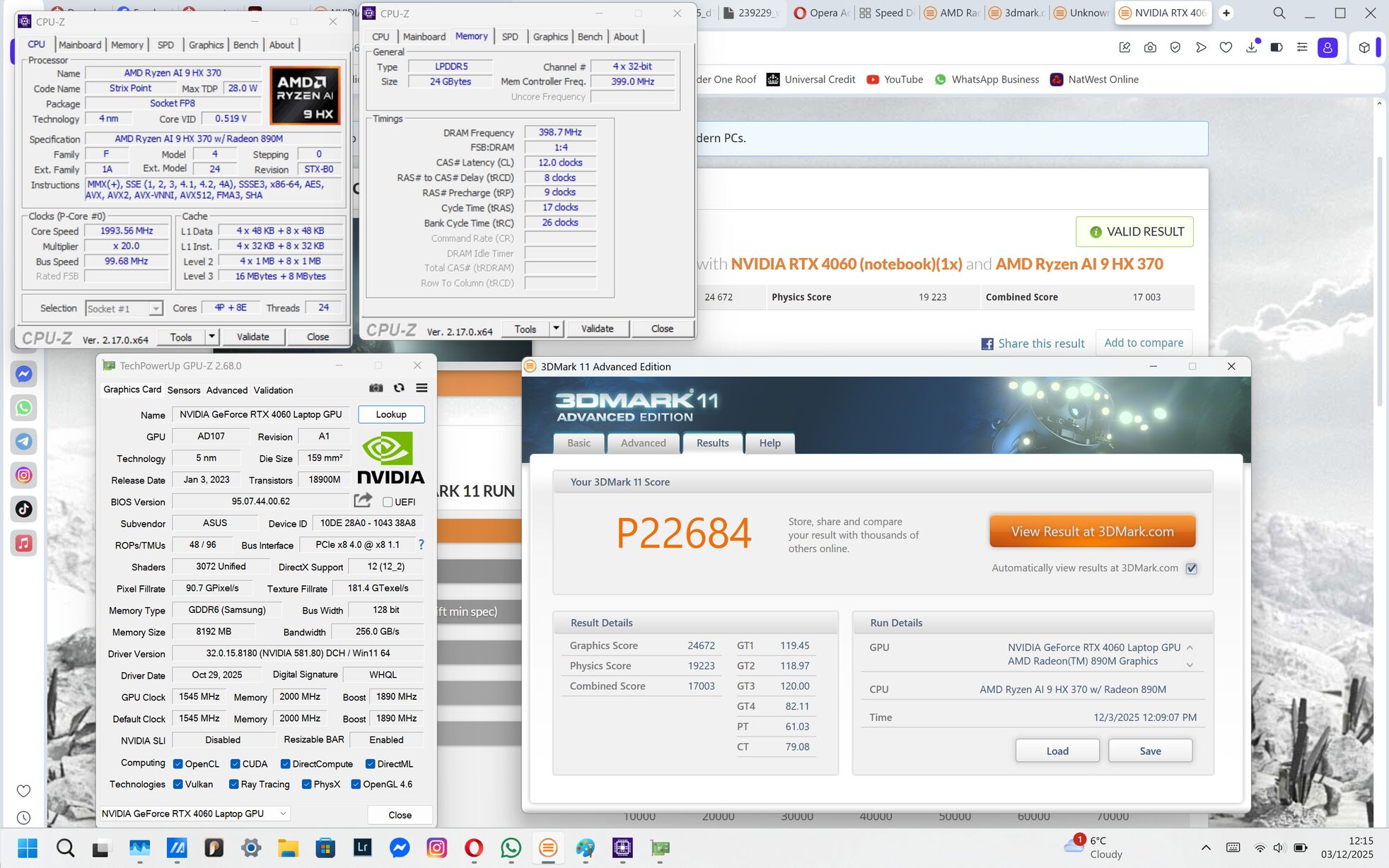Screen dimensions: 1389x868
Task: Uncheck the Ray Tracing checkbox
Action: click(234, 784)
